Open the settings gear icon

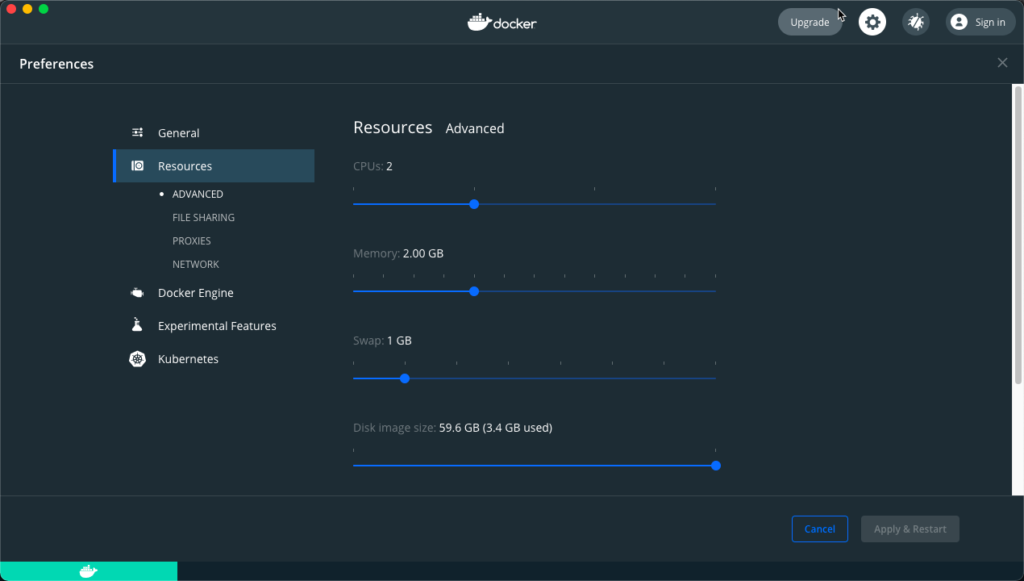pyautogui.click(x=872, y=22)
